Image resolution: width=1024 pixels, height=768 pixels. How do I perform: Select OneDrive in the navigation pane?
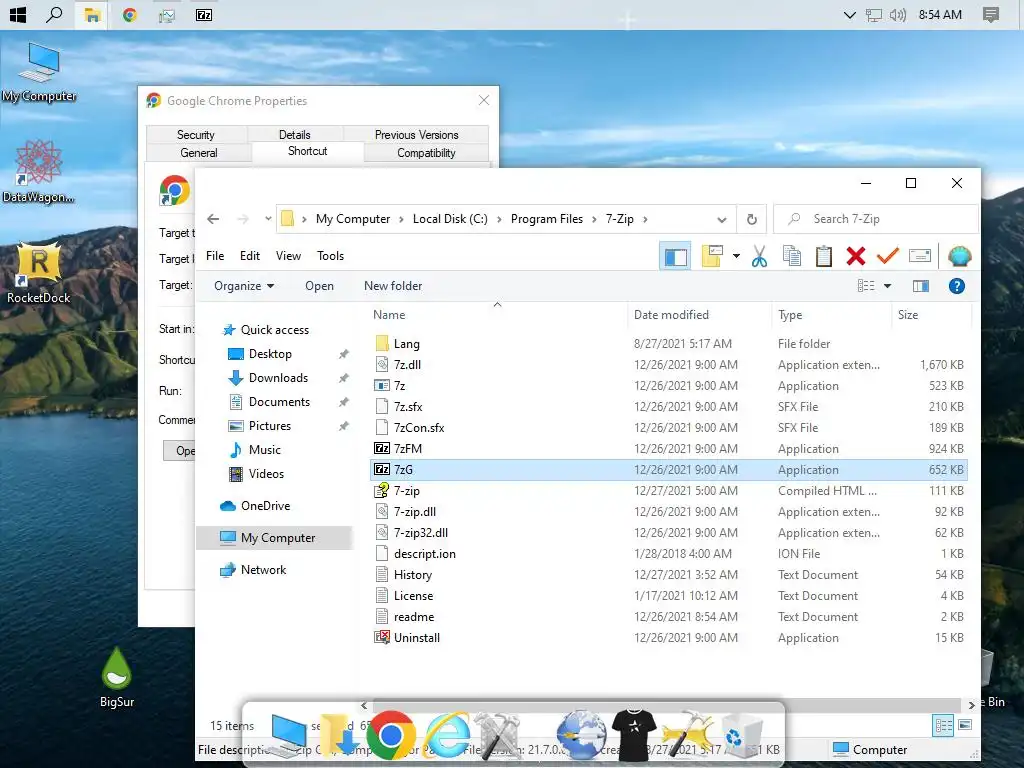click(265, 506)
